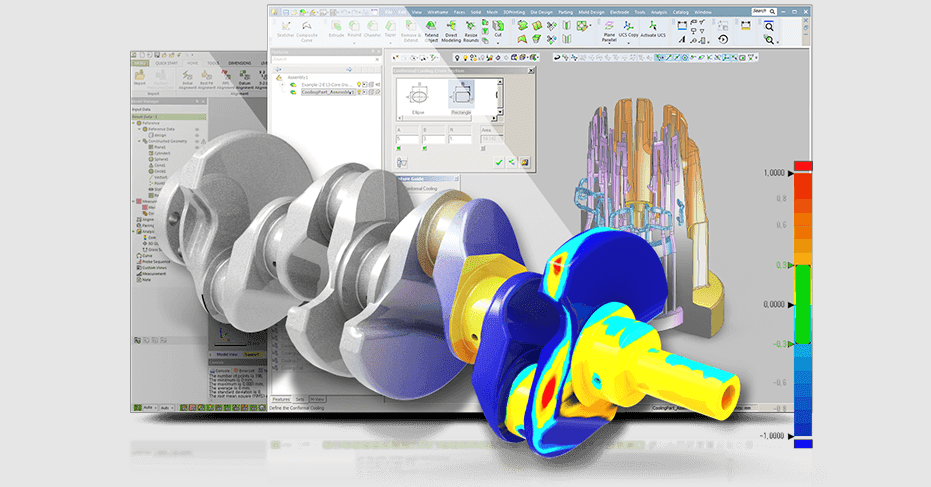Open the dropdown arrow below the Cut tool
931x487 pixels.
[498, 43]
